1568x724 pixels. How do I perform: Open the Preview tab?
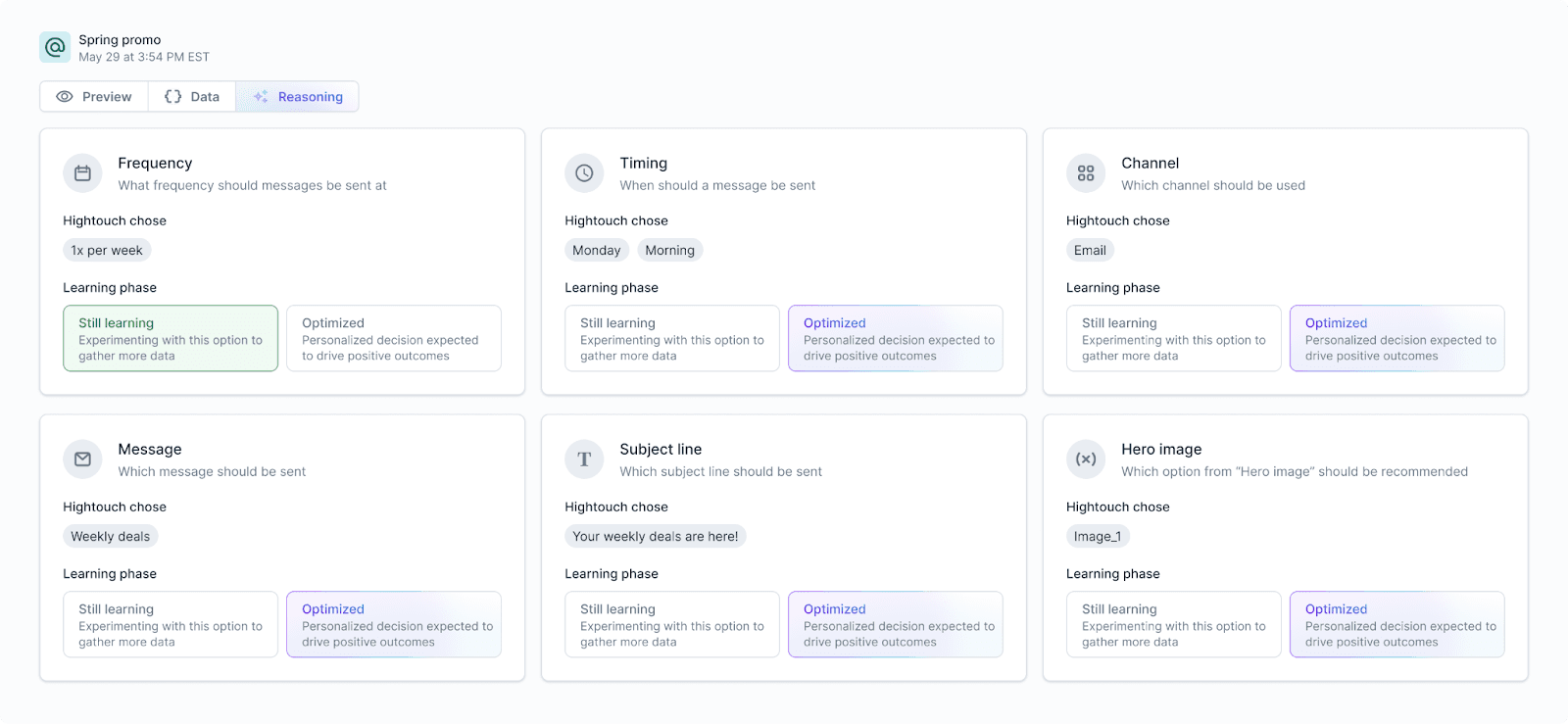(94, 97)
